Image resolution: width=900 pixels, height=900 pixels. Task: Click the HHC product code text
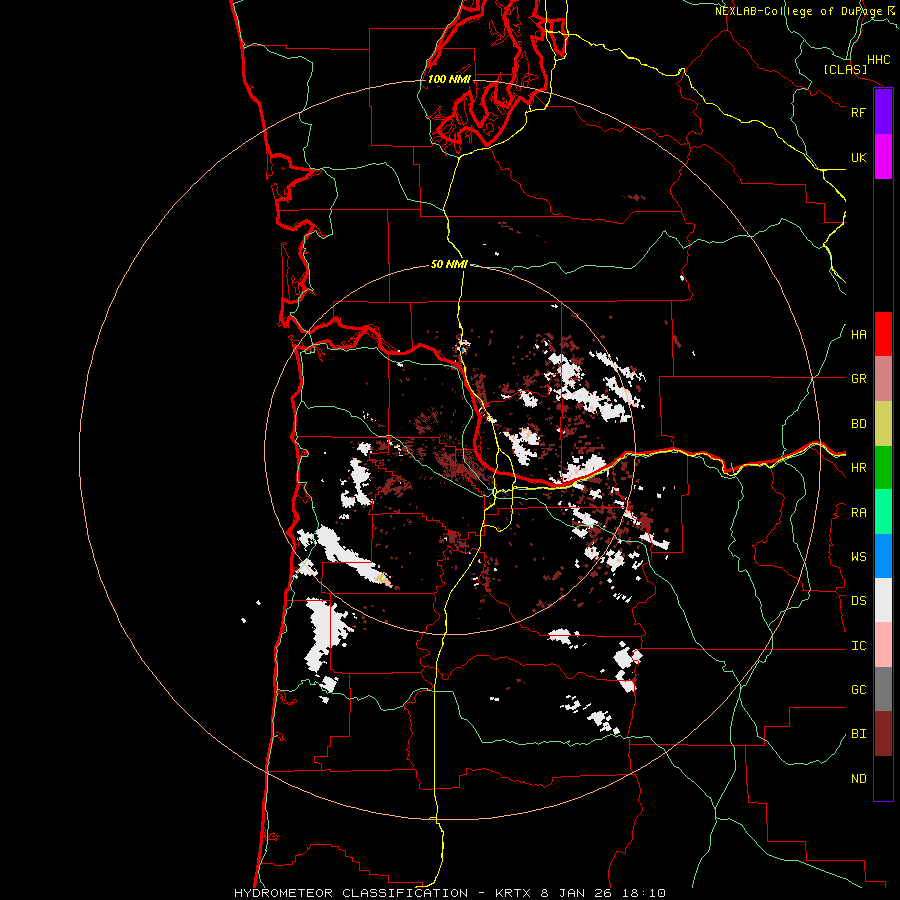878,60
